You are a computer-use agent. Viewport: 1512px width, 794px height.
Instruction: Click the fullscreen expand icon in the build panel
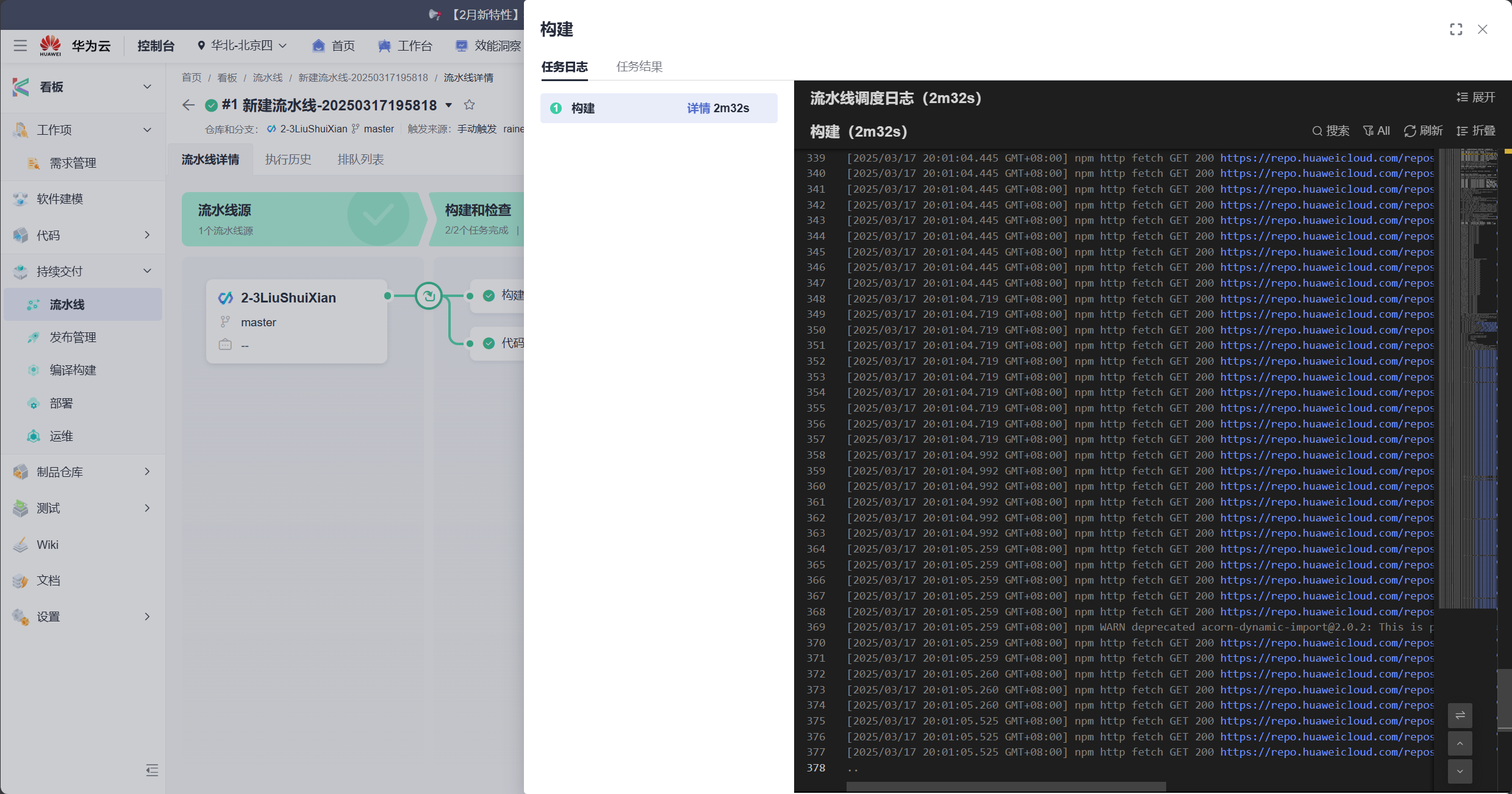click(x=1456, y=29)
